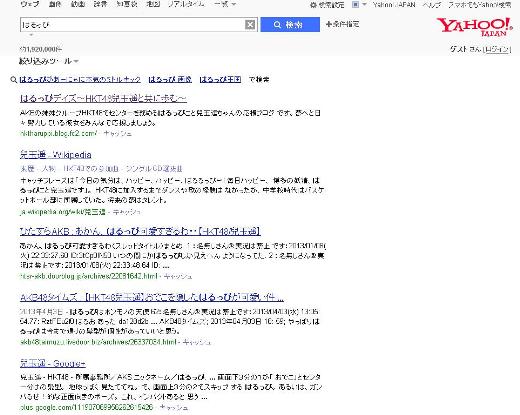
Task: Expand the 一覧 dropdown in the top navigation
Action: pos(225,4)
